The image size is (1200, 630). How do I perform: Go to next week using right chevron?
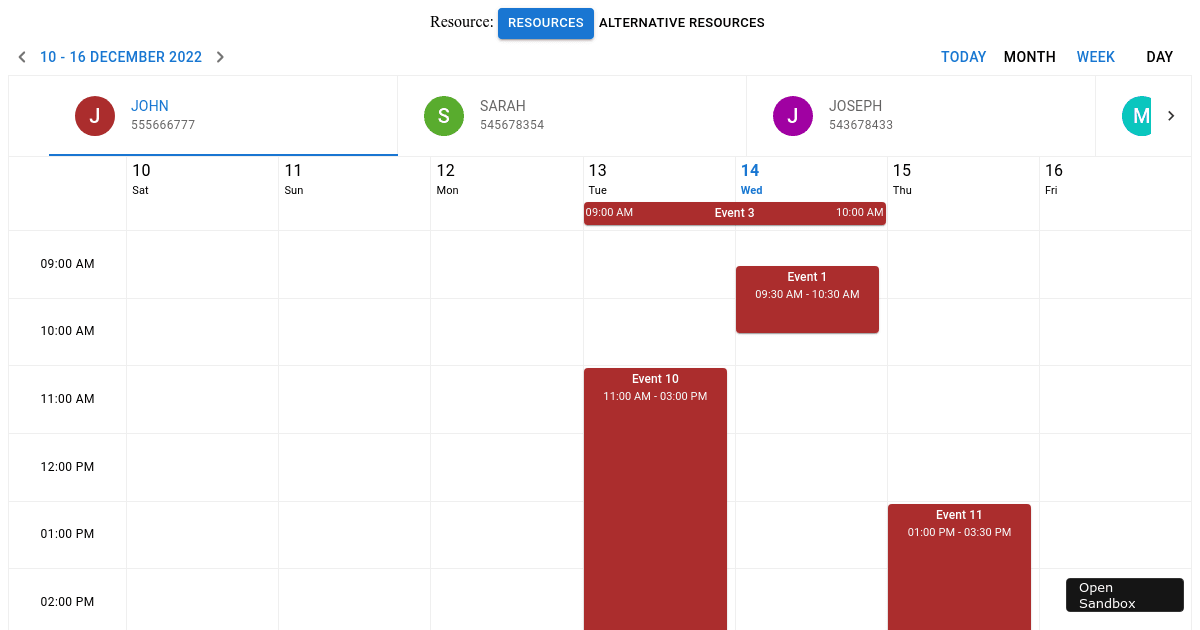pos(220,57)
